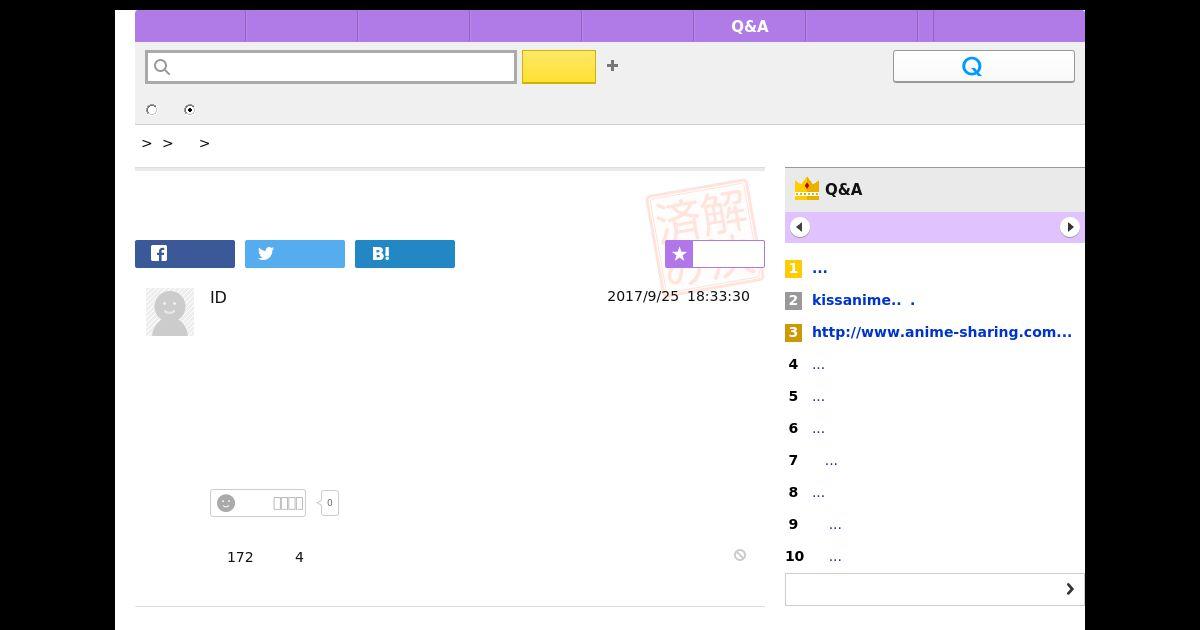Image resolution: width=1200 pixels, height=630 pixels.
Task: Open the Q&A tab in purple navigation bar
Action: pyautogui.click(x=749, y=26)
